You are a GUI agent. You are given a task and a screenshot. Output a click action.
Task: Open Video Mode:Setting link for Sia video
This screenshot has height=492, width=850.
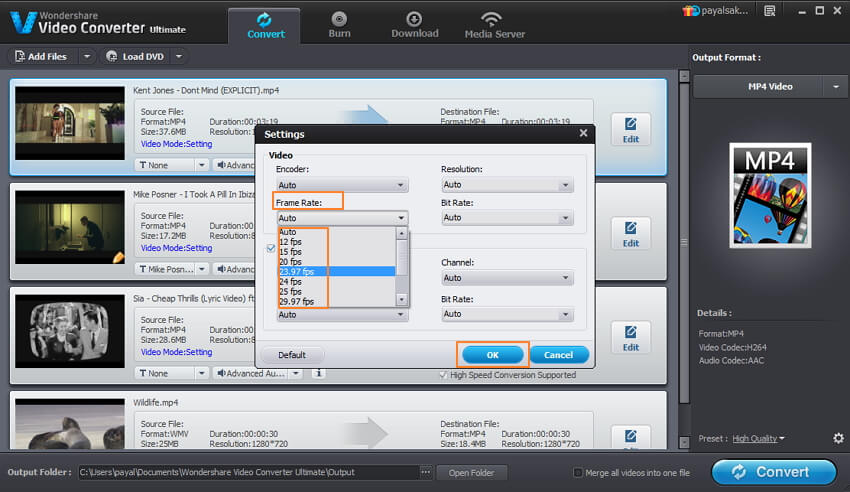point(176,352)
